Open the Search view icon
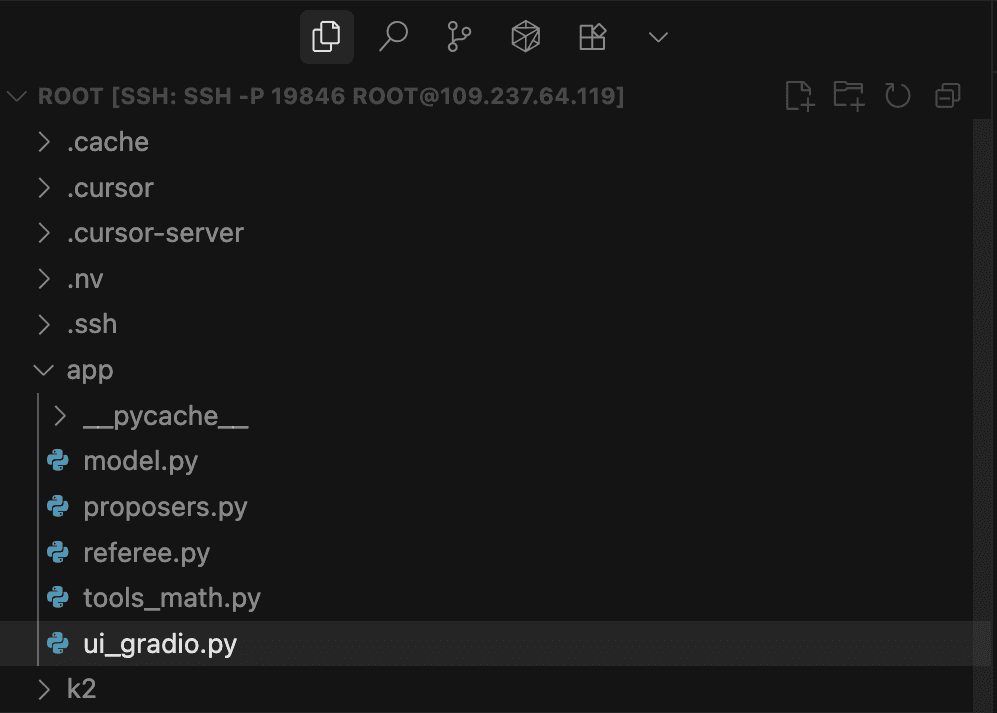Image resolution: width=997 pixels, height=713 pixels. coord(393,38)
